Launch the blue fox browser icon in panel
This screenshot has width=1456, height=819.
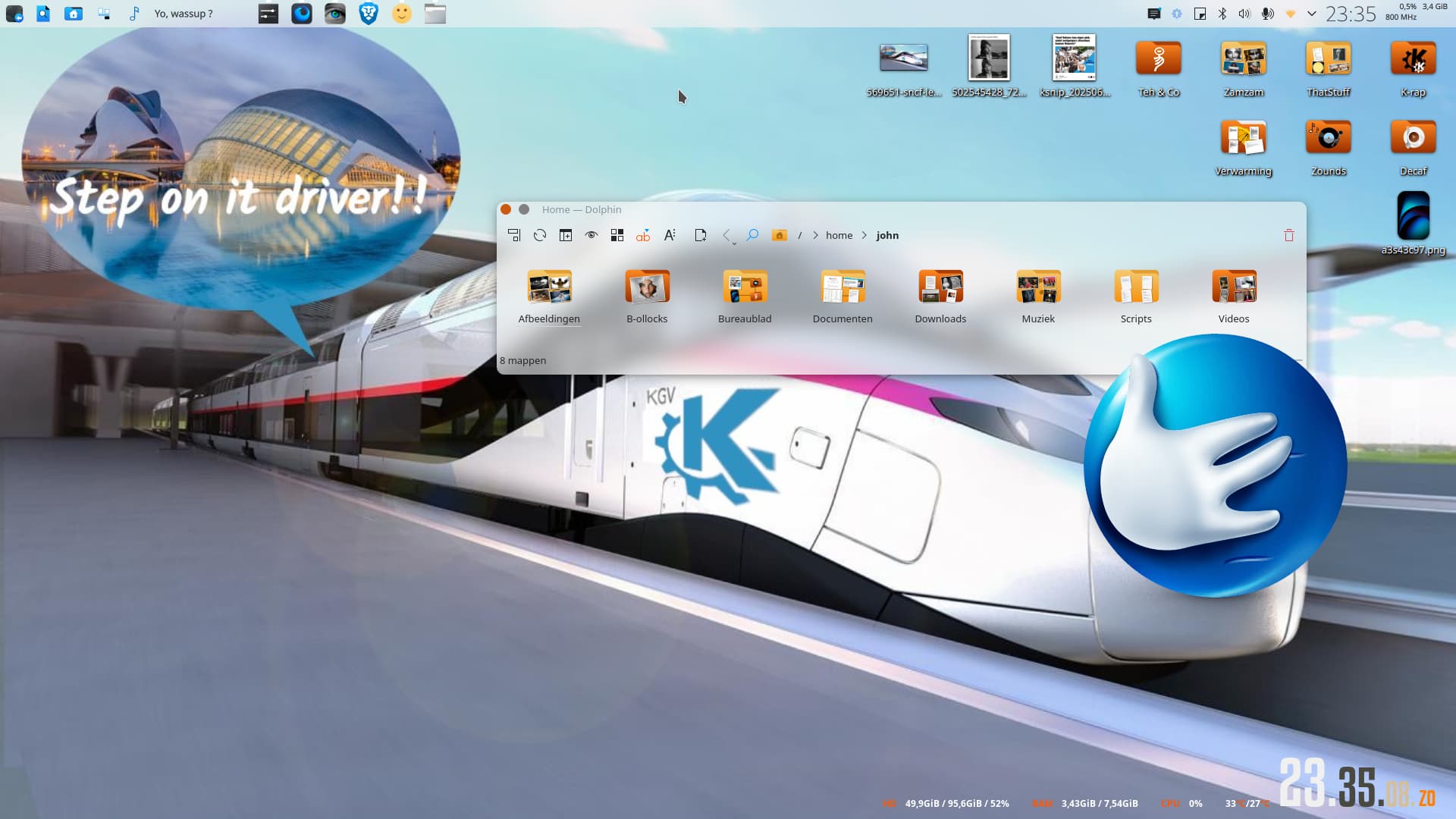(x=302, y=14)
